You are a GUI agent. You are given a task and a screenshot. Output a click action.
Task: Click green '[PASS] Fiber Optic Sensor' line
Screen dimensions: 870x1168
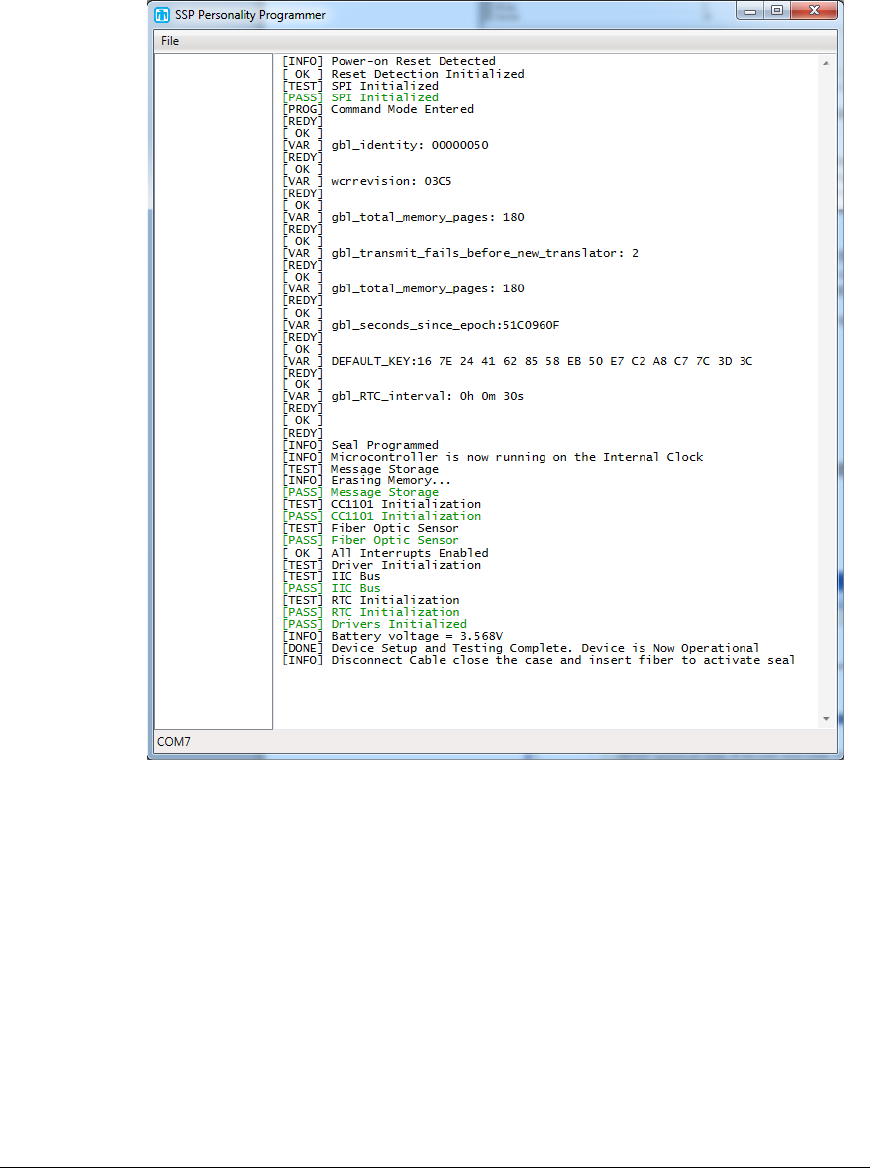[370, 540]
